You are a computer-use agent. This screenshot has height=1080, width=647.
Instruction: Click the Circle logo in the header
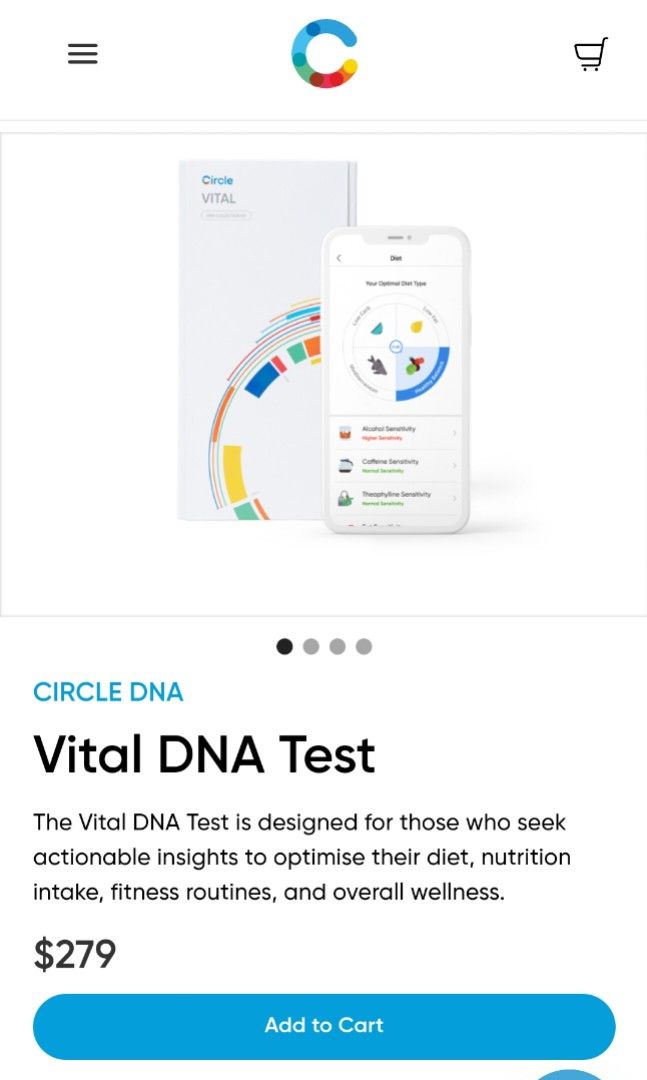click(x=323, y=53)
